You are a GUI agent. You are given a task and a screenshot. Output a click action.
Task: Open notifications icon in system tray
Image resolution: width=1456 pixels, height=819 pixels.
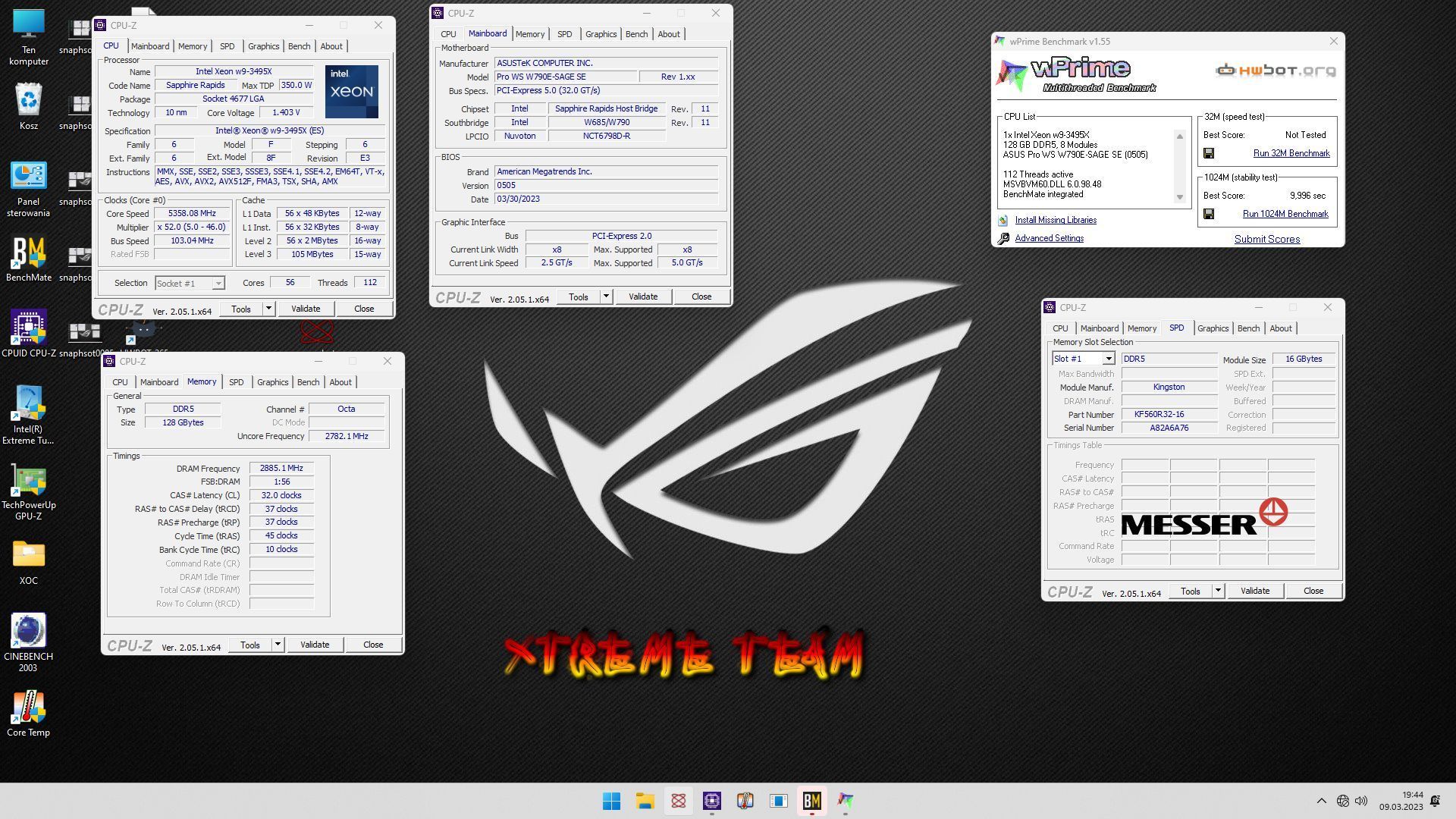pos(1435,801)
